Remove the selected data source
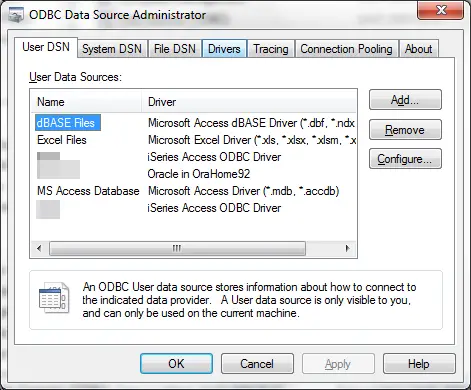This screenshot has height=390, width=471. [405, 130]
